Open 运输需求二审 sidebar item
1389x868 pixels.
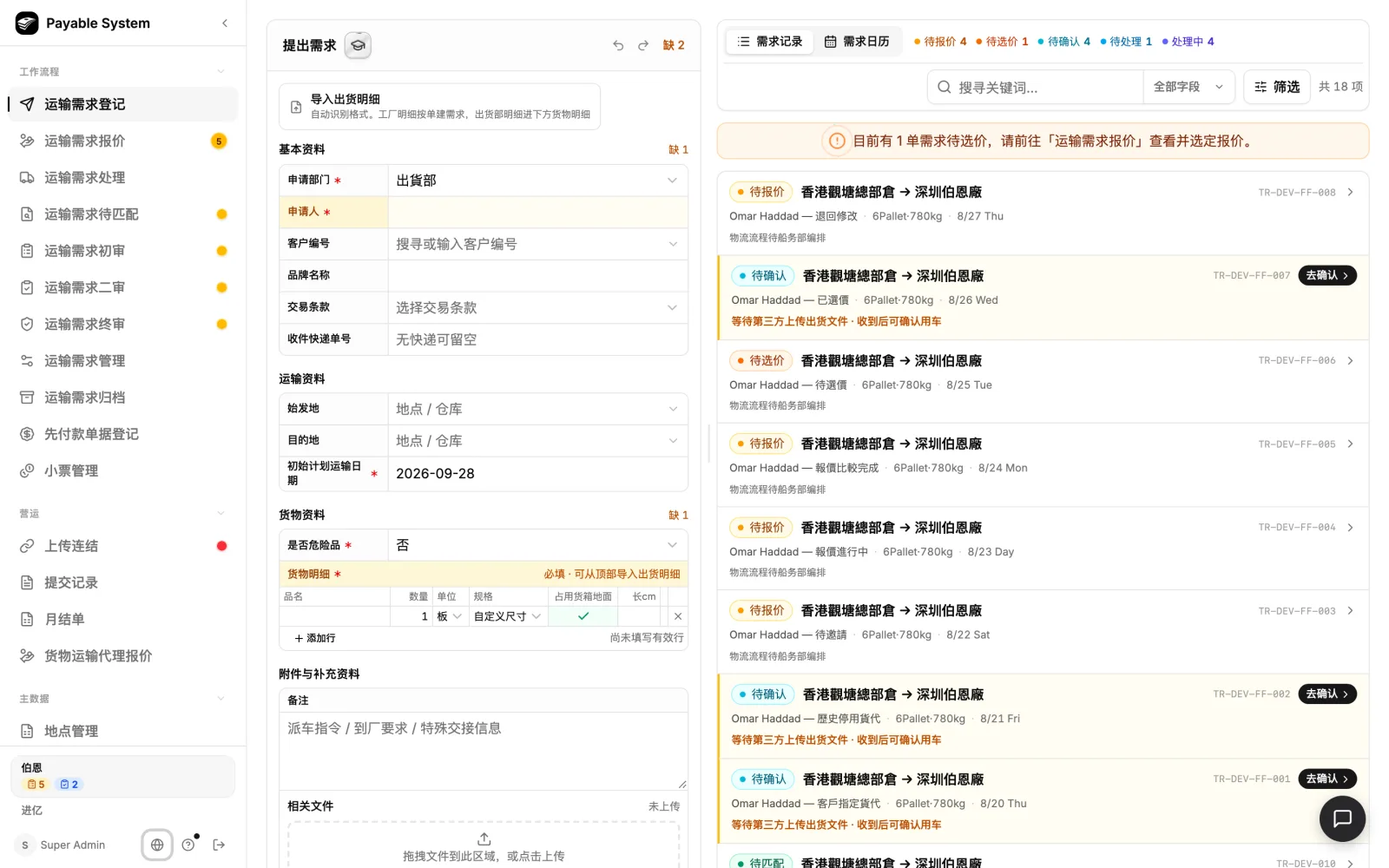122,287
